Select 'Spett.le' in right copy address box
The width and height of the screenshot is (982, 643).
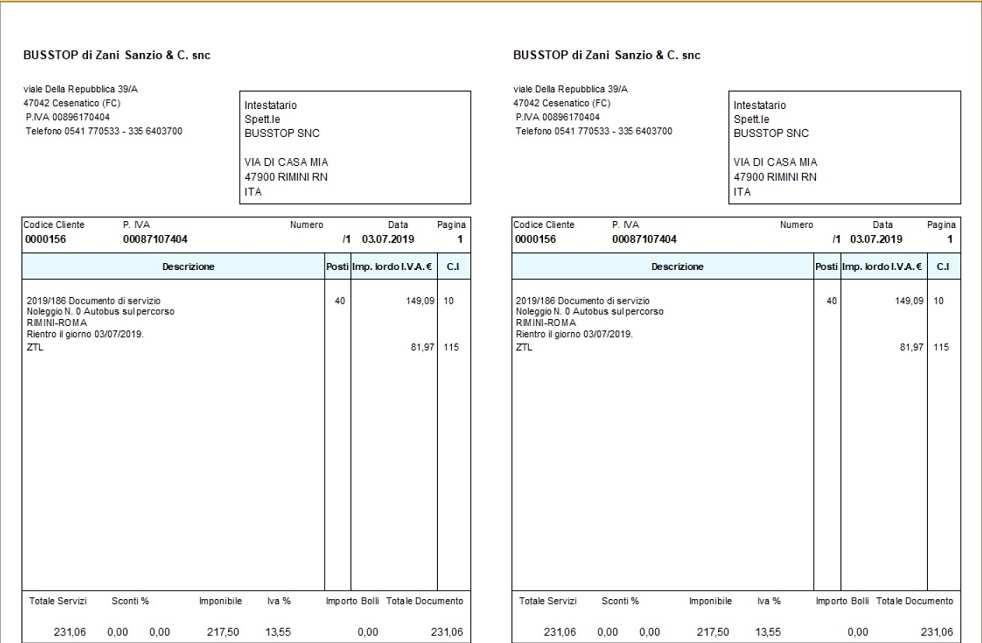pos(751,119)
